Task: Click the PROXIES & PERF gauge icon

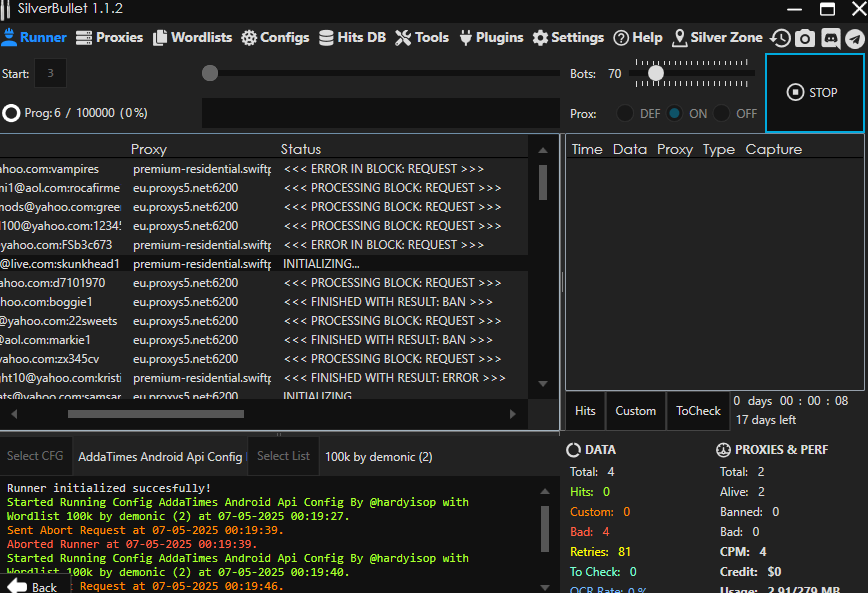Action: click(723, 450)
